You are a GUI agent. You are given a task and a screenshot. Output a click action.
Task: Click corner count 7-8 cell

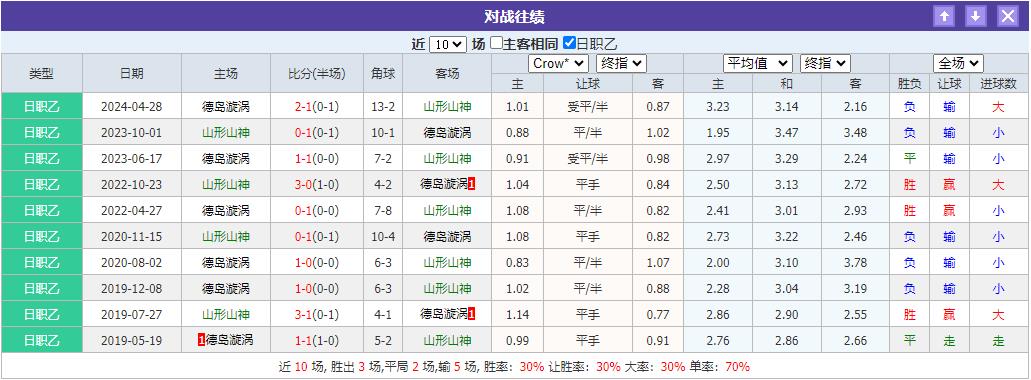coord(383,210)
